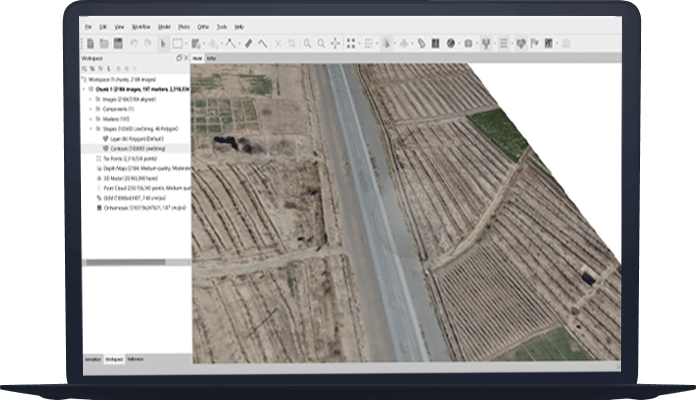Select the Rectangle Selection tool
Viewport: 696px width, 400px height.
pos(177,43)
